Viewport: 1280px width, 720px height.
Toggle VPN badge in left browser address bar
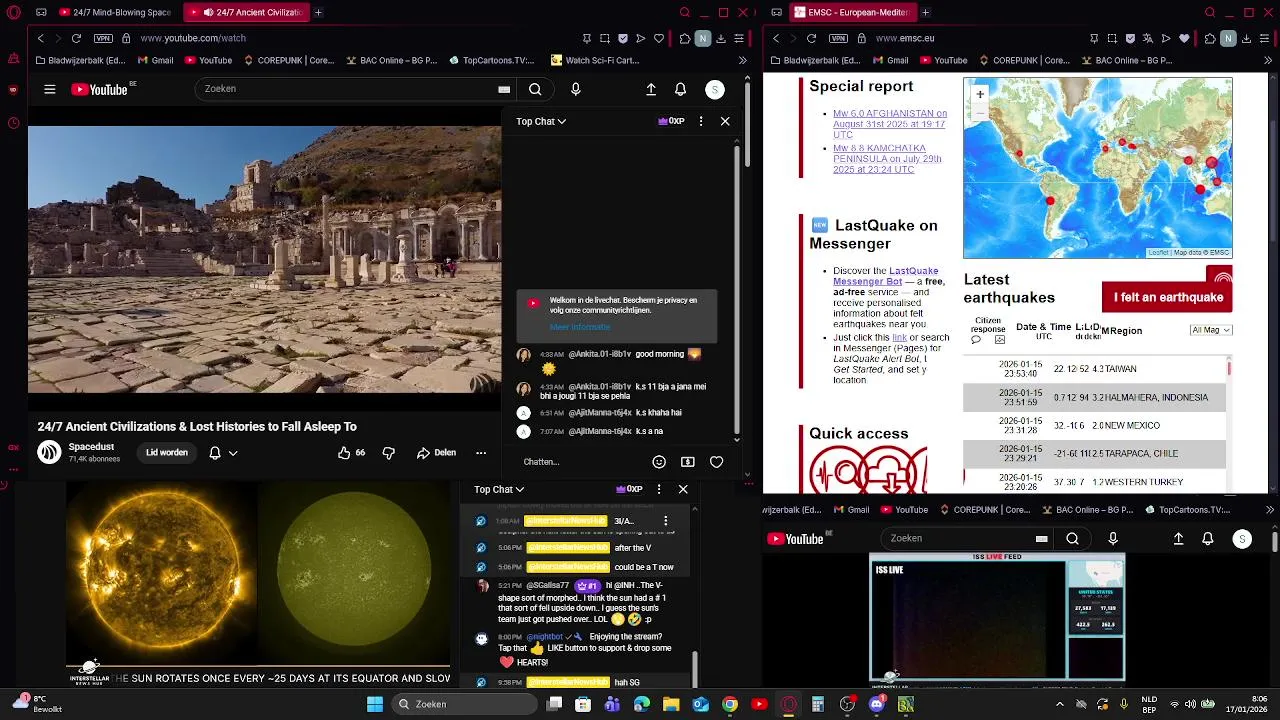tap(103, 38)
